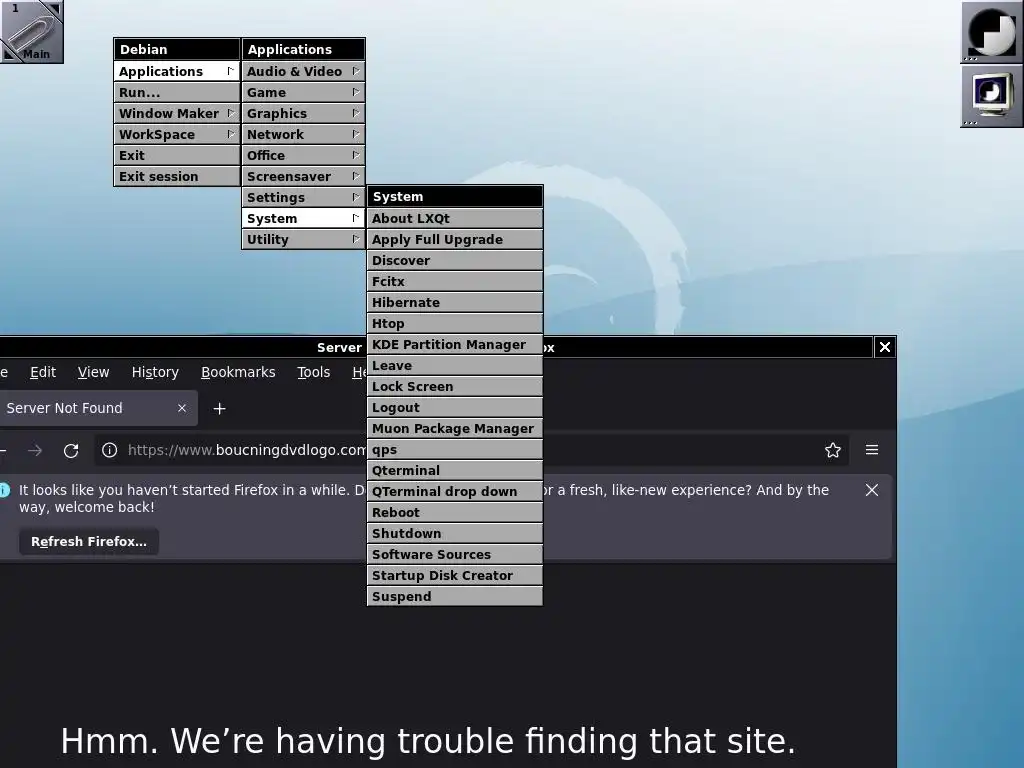Launch About LXQt
Image resolution: width=1024 pixels, height=768 pixels.
coord(455,218)
